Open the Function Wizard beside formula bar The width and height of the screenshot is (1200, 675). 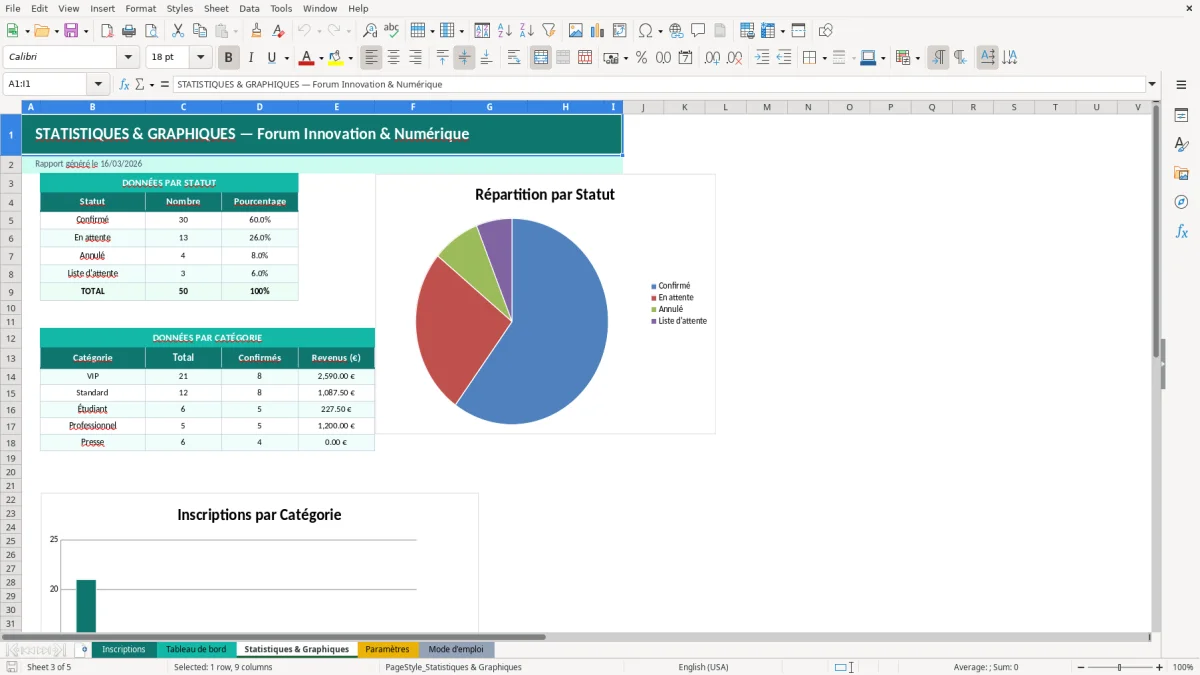click(x=125, y=85)
